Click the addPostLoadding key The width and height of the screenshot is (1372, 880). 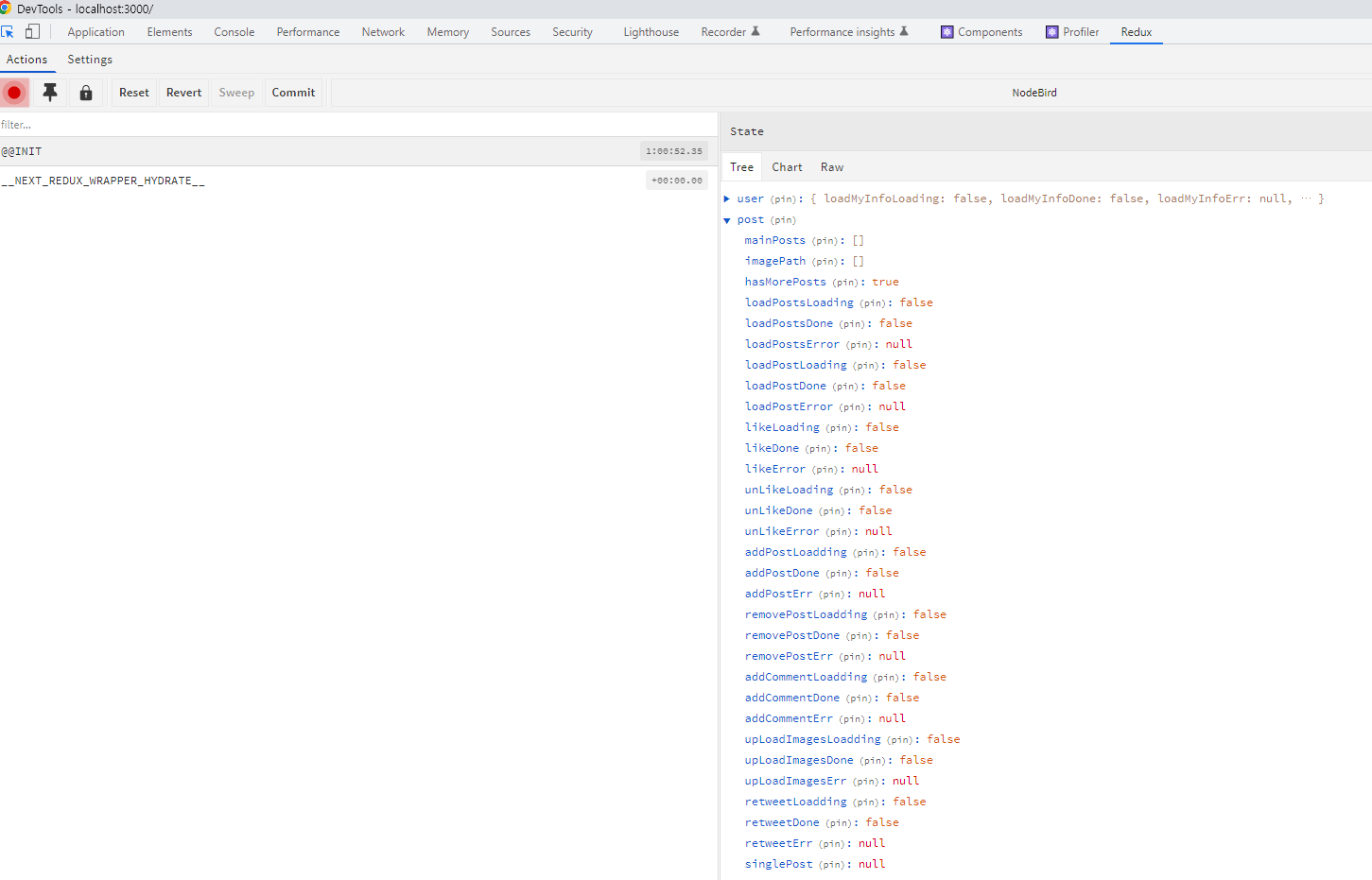(796, 552)
